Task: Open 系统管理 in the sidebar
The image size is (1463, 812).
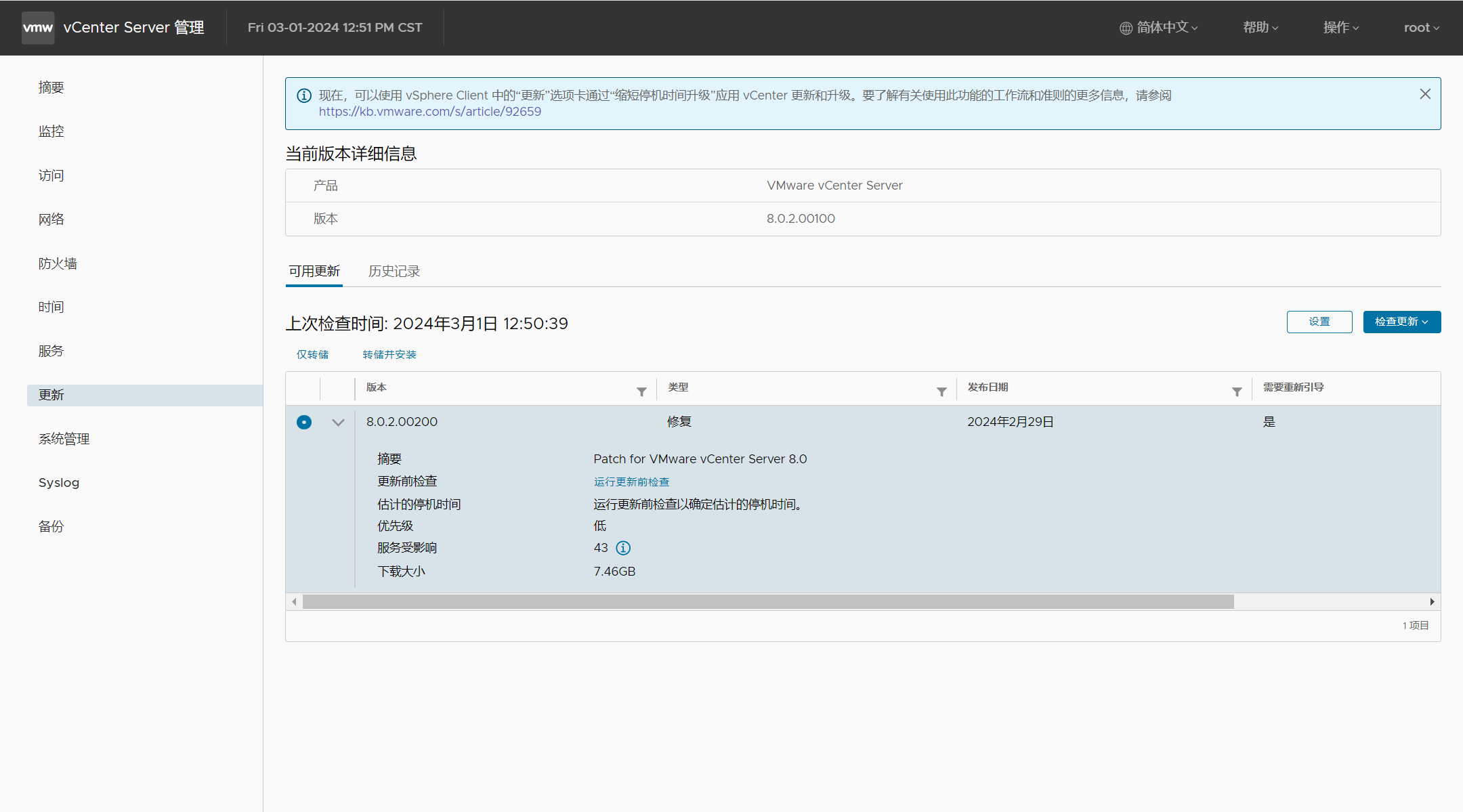Action: tap(64, 439)
